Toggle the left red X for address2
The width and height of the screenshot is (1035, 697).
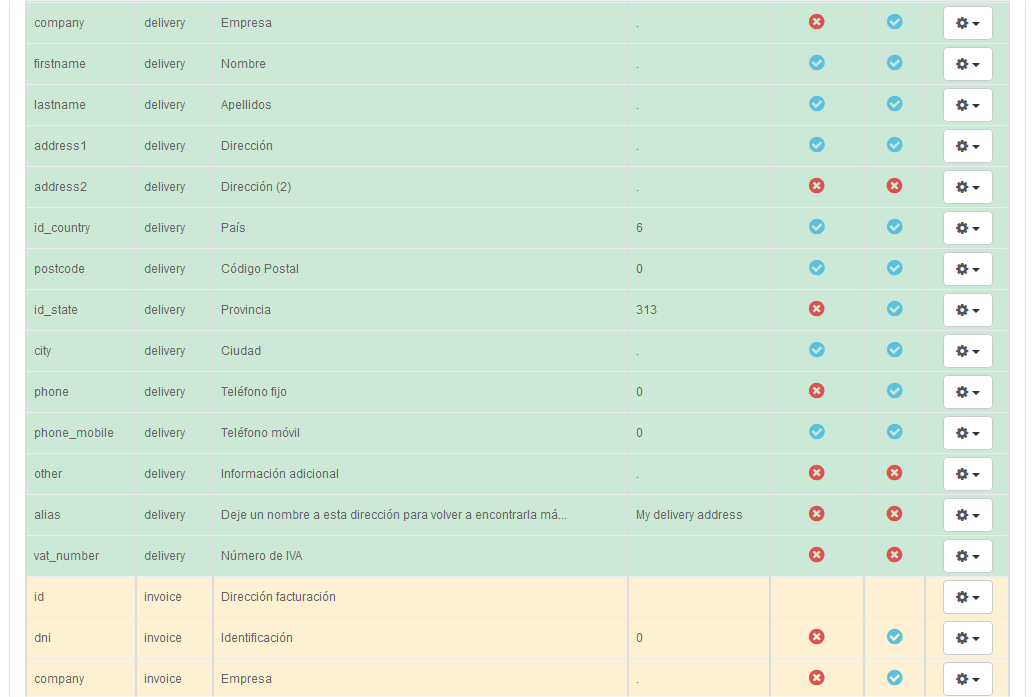pyautogui.click(x=816, y=186)
